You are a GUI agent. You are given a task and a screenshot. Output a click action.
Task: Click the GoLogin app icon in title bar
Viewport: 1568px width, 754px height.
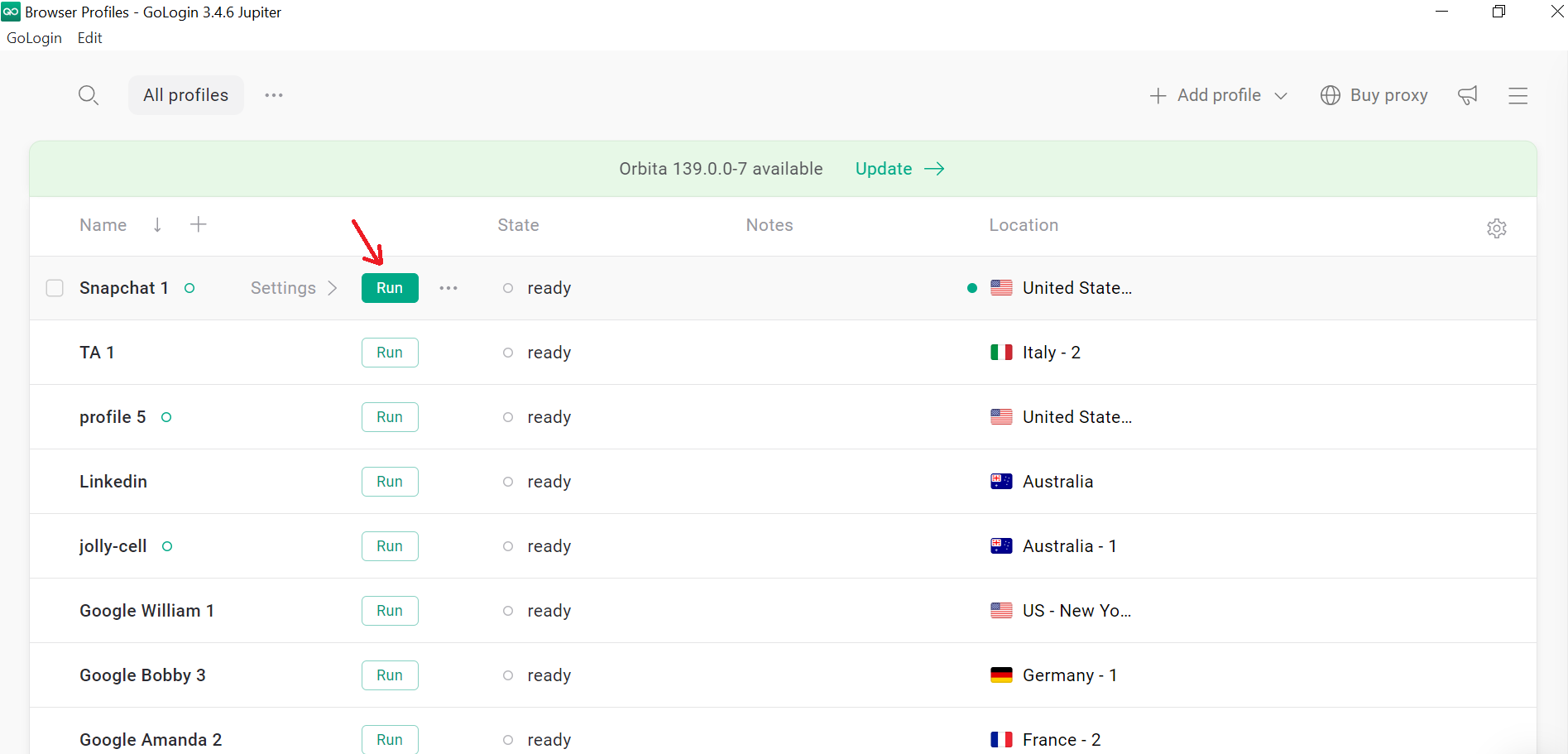(11, 12)
